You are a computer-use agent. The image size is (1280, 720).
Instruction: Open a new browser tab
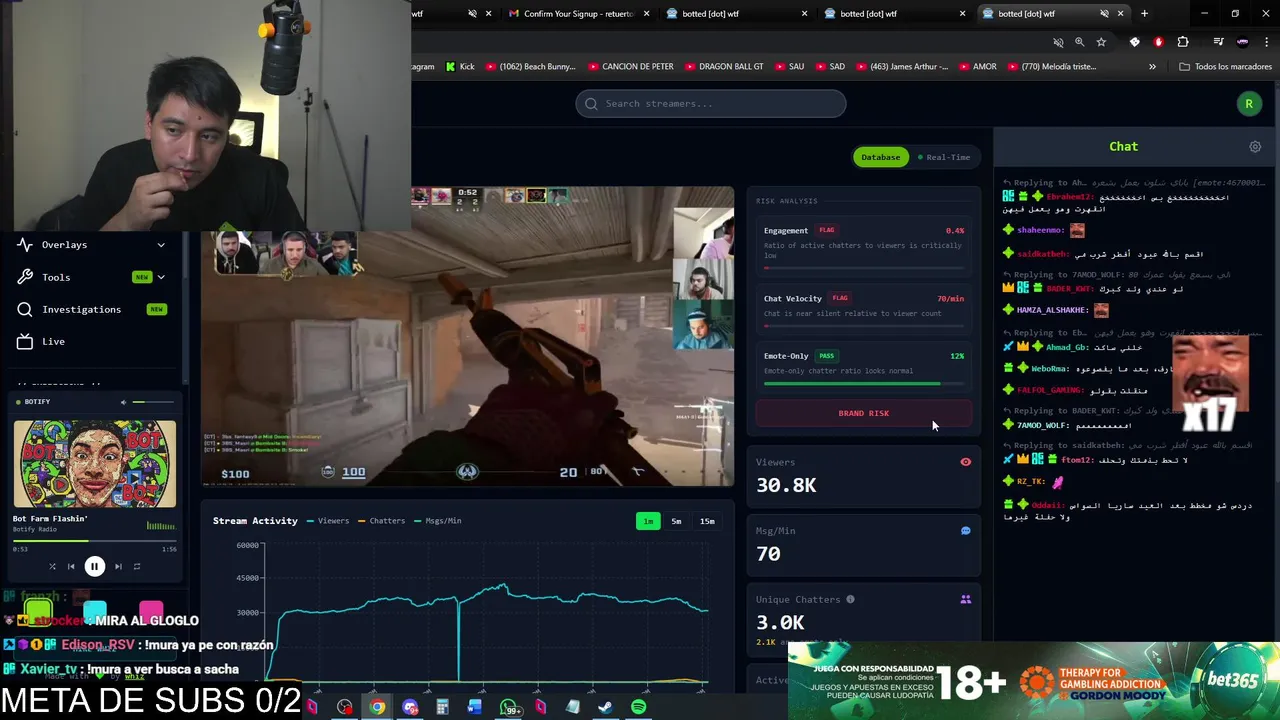1145,13
